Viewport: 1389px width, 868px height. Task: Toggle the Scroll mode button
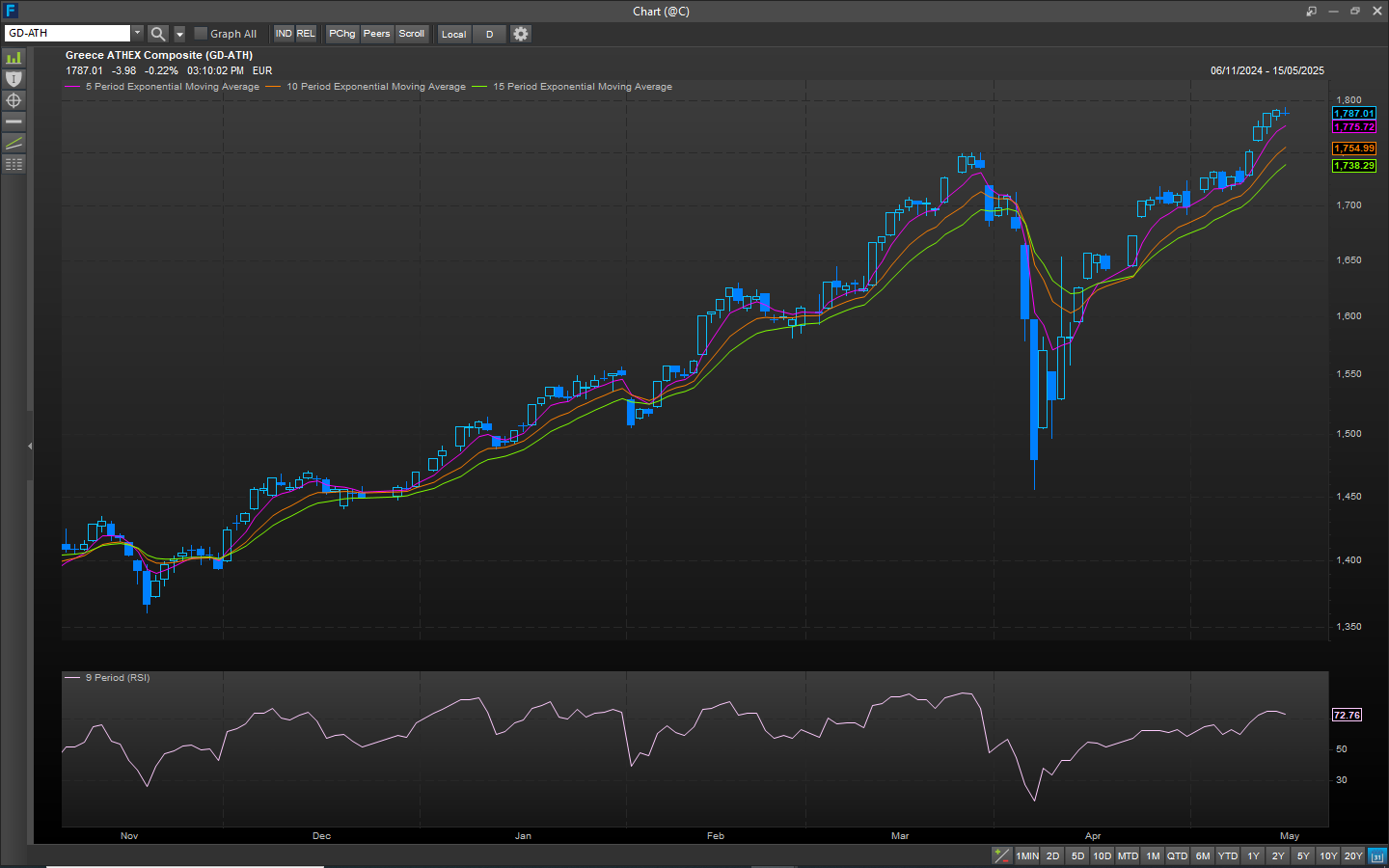pos(412,34)
